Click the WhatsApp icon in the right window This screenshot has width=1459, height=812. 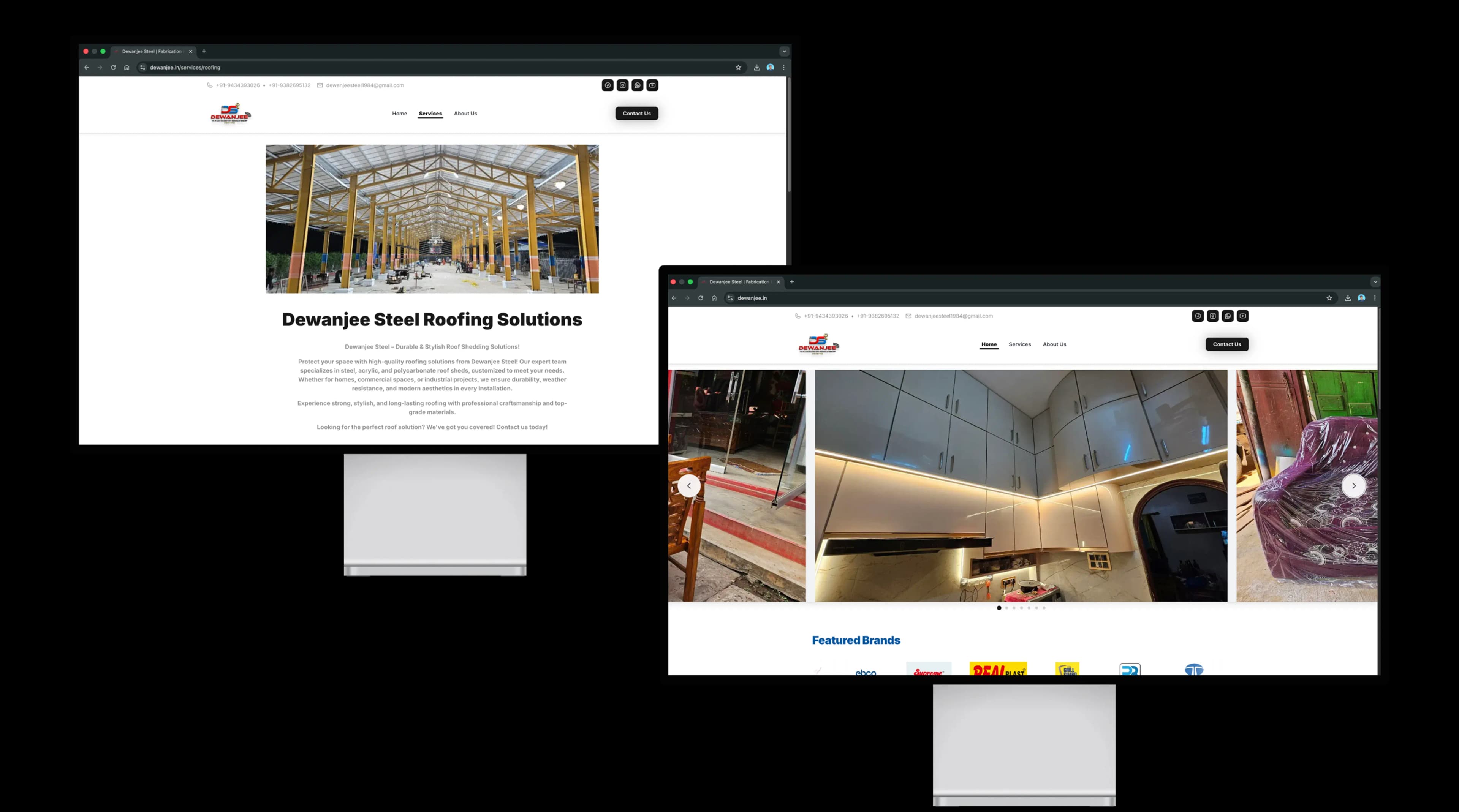coord(1227,316)
